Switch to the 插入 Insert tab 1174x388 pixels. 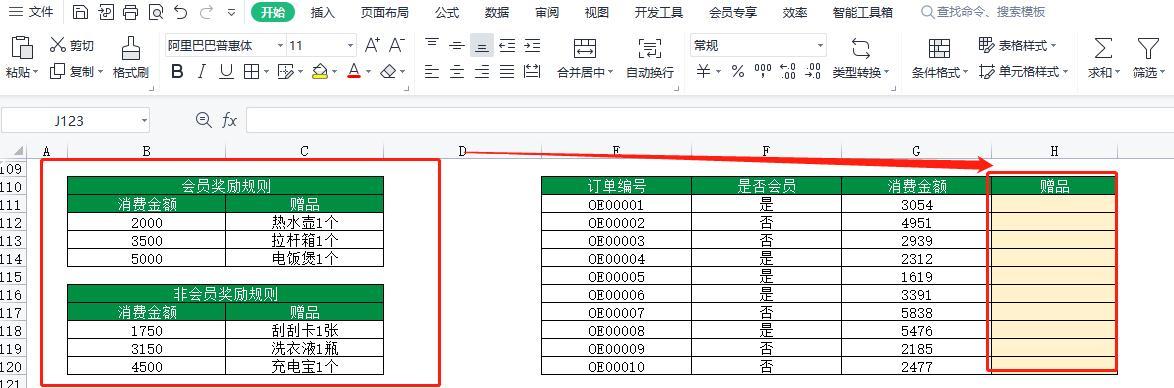point(323,12)
